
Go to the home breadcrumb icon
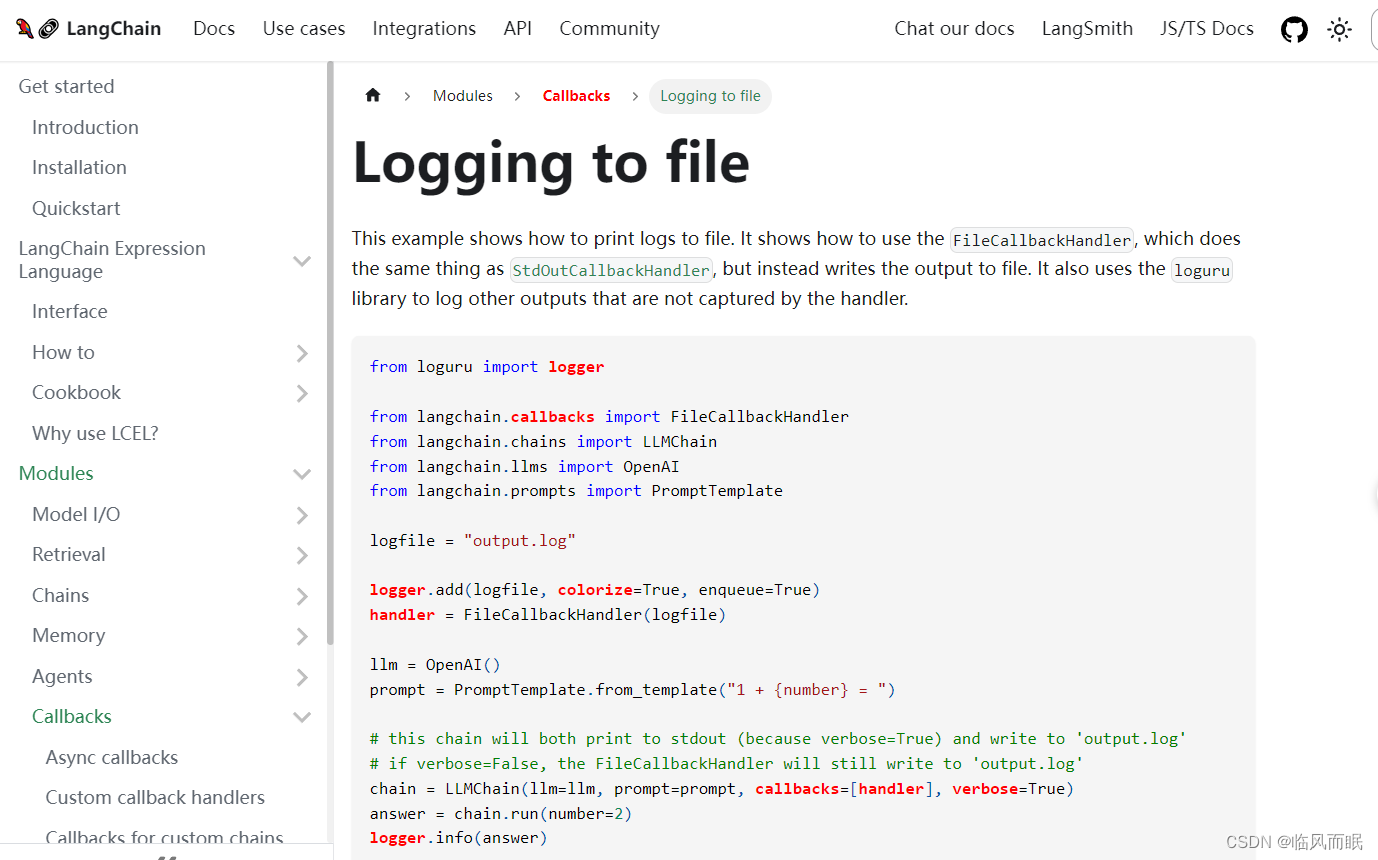(373, 96)
